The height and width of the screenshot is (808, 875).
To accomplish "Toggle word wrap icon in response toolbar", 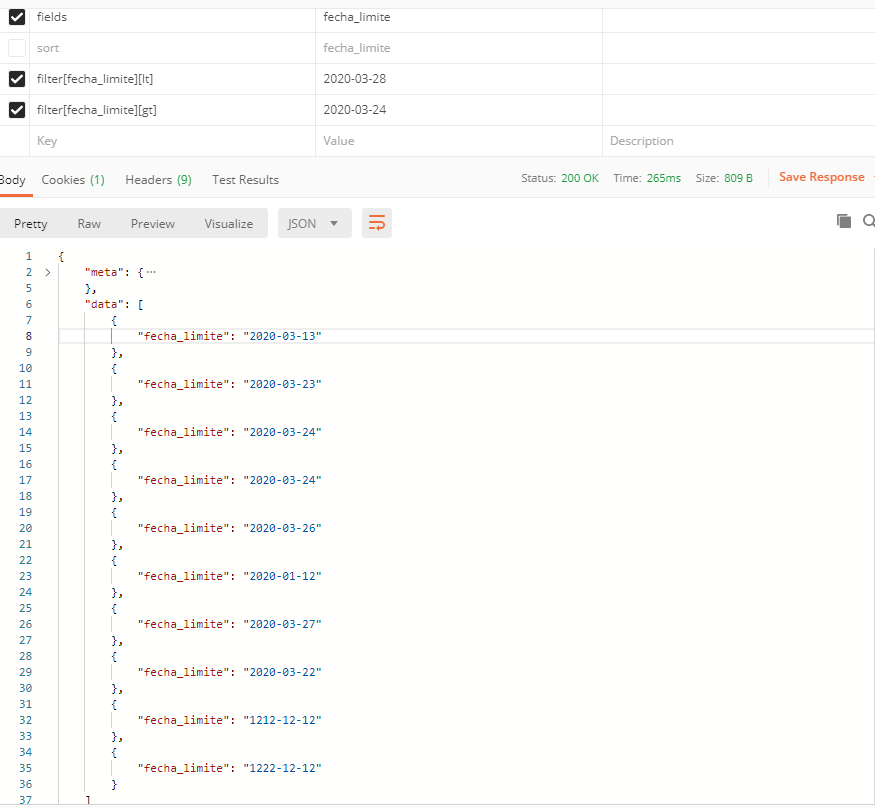I will (x=377, y=223).
